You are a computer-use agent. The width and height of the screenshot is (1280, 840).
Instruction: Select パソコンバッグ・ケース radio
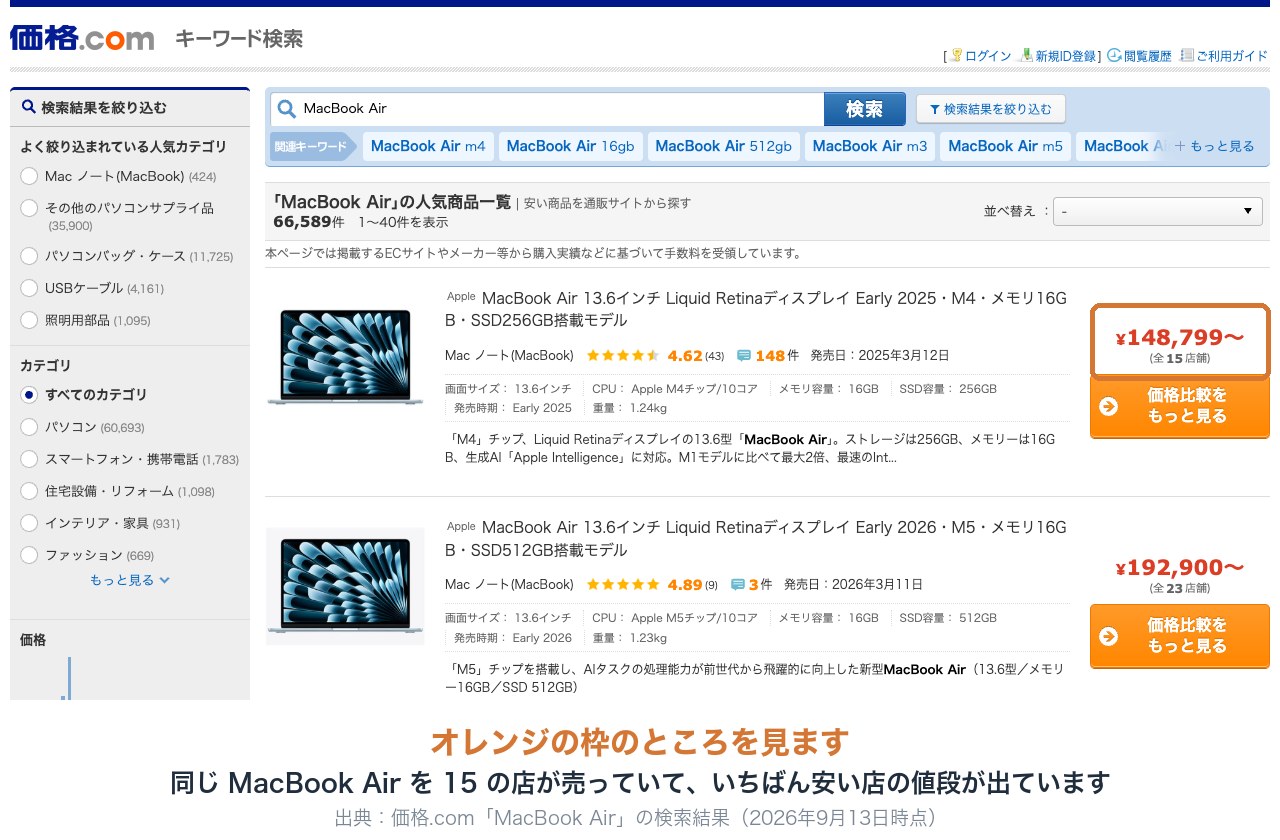[29, 256]
